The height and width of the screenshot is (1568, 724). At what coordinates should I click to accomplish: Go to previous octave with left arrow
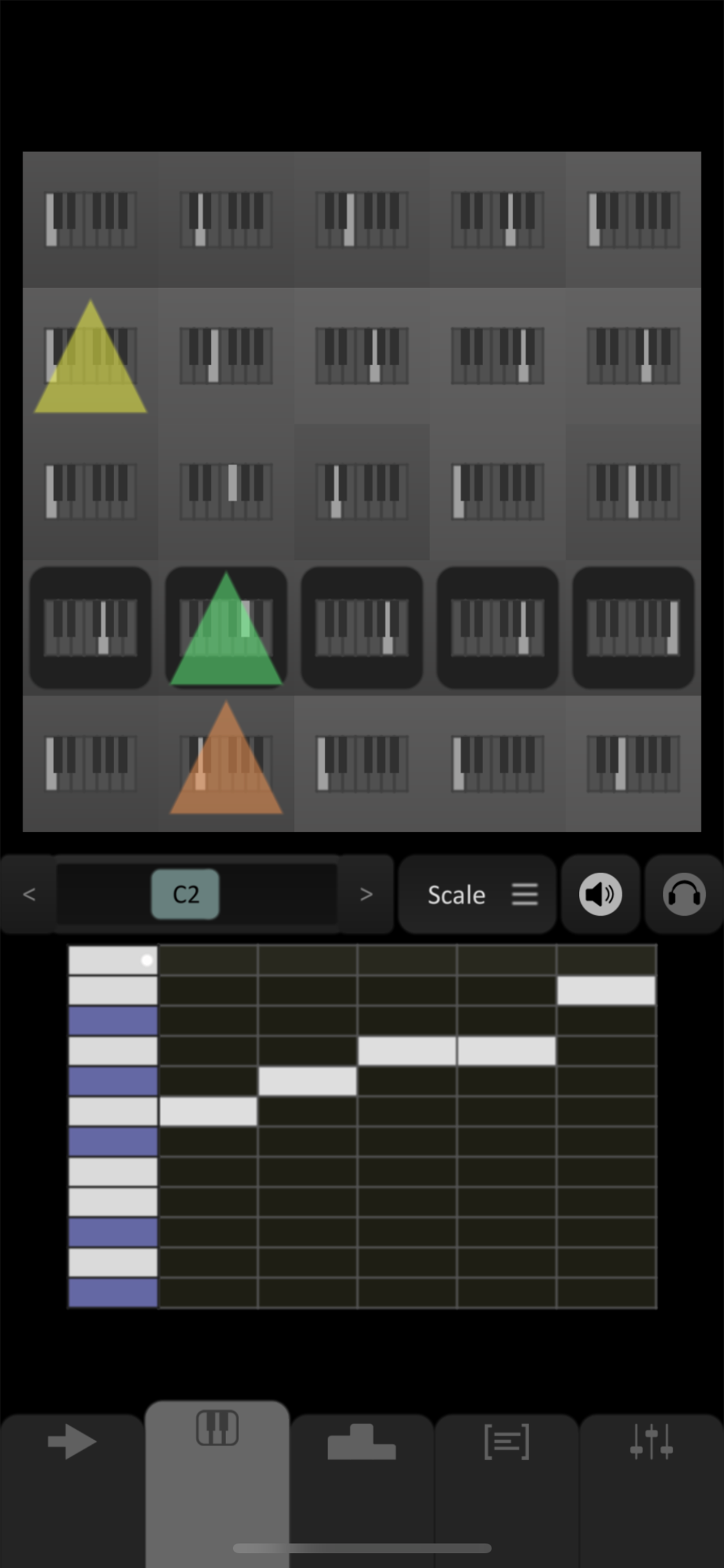click(29, 894)
